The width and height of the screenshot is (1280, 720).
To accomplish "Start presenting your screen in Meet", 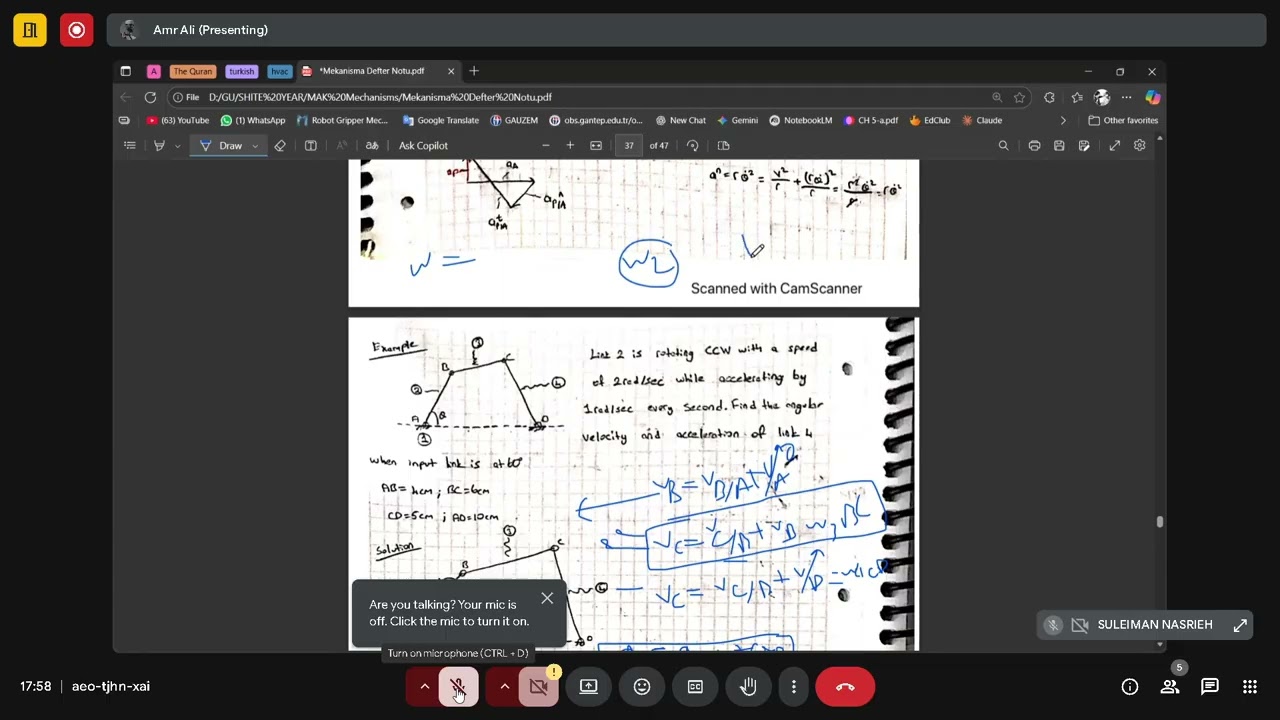I will click(589, 687).
